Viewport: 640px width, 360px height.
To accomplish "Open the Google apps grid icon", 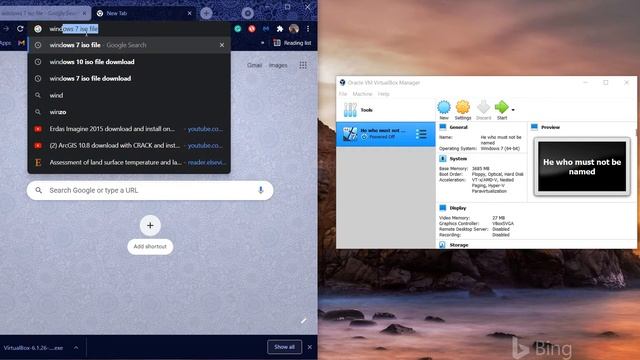I will point(303,65).
